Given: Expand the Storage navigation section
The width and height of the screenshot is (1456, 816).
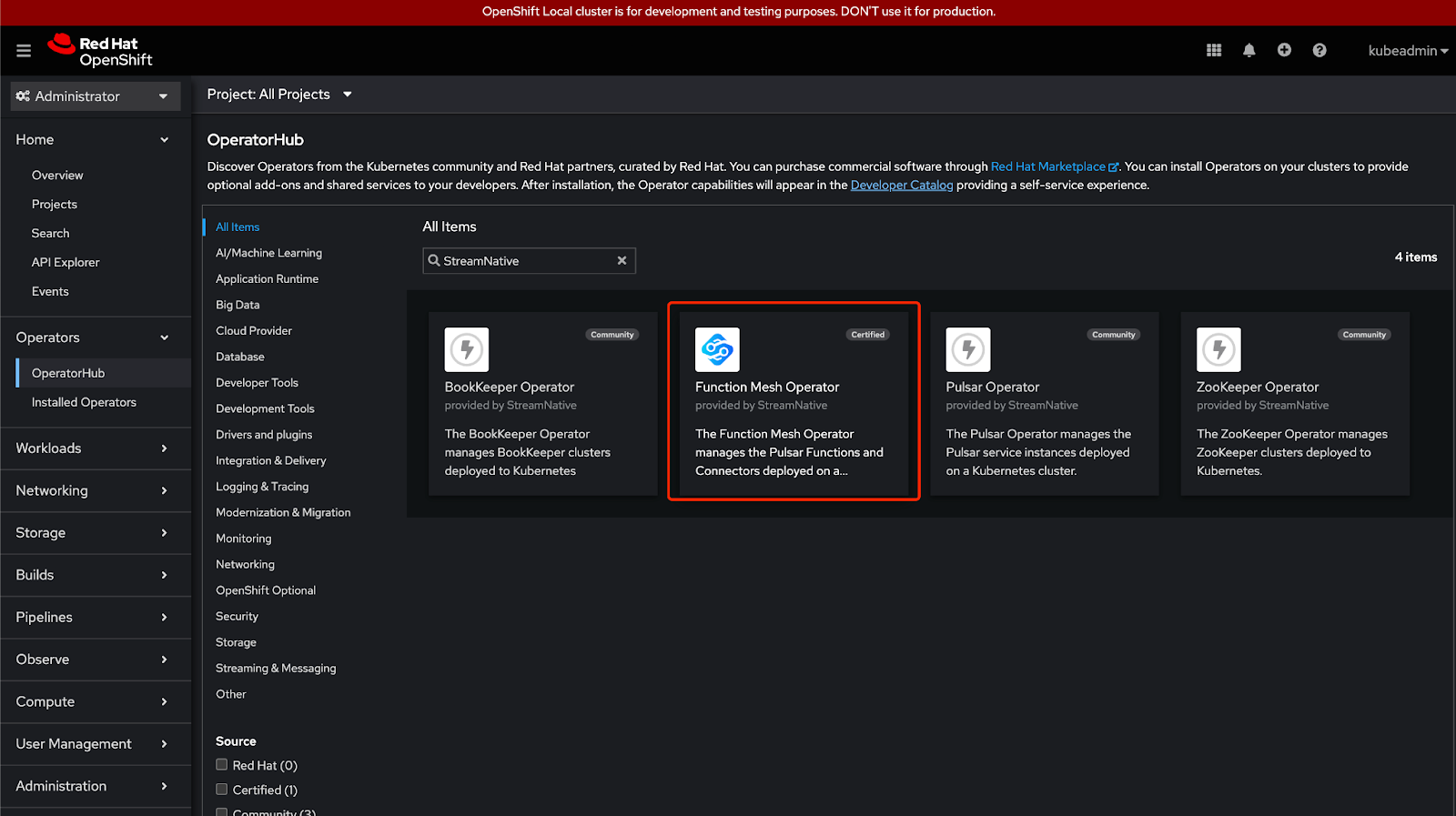Looking at the screenshot, I should click(x=95, y=533).
